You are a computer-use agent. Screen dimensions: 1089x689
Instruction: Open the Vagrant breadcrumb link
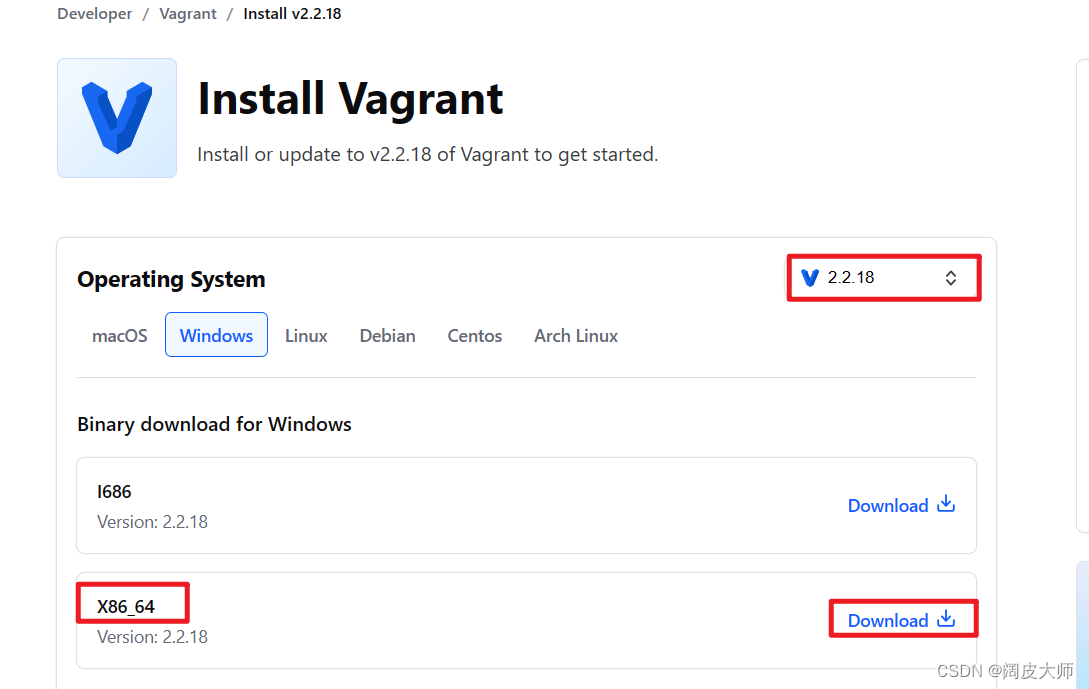coord(188,14)
